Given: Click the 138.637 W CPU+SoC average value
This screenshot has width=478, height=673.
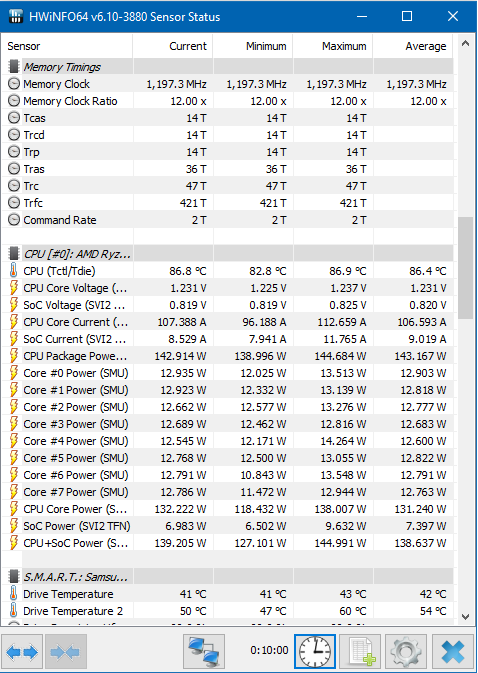Looking at the screenshot, I should click(x=421, y=543).
